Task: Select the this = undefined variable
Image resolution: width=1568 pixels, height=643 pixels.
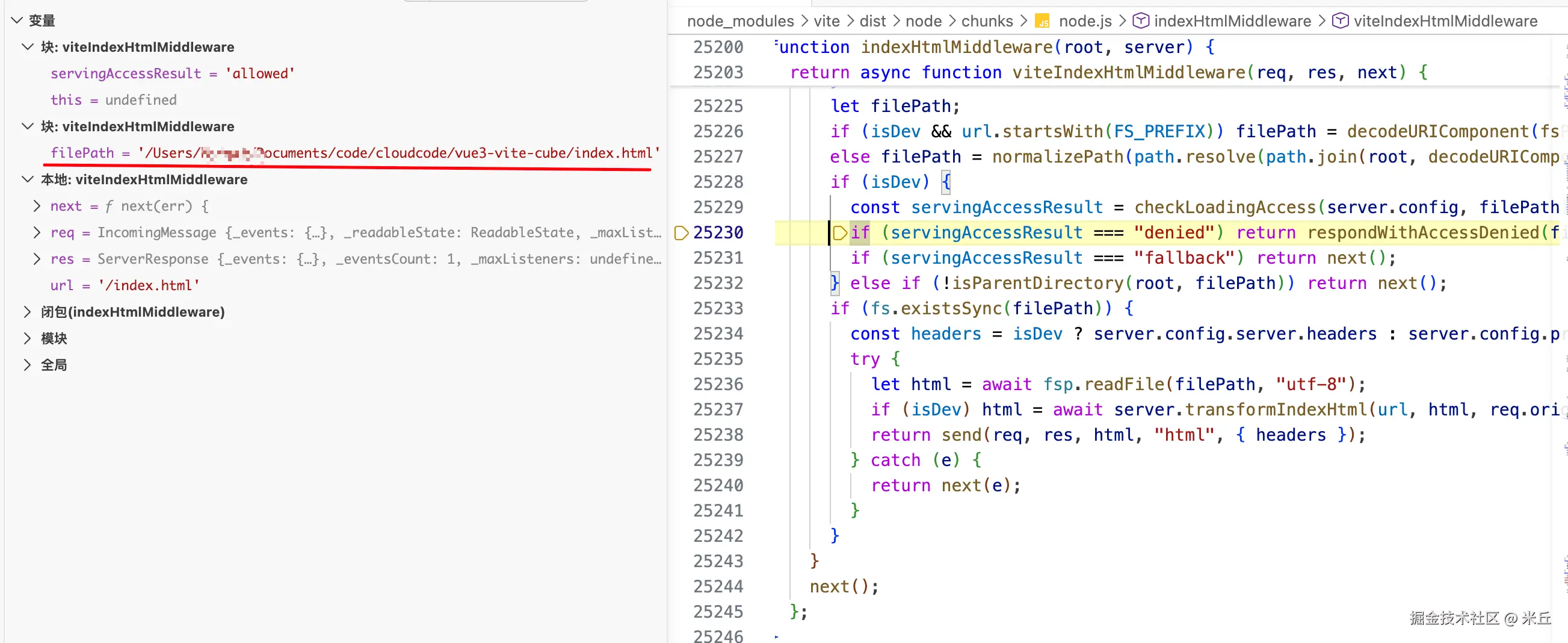Action: pyautogui.click(x=114, y=100)
